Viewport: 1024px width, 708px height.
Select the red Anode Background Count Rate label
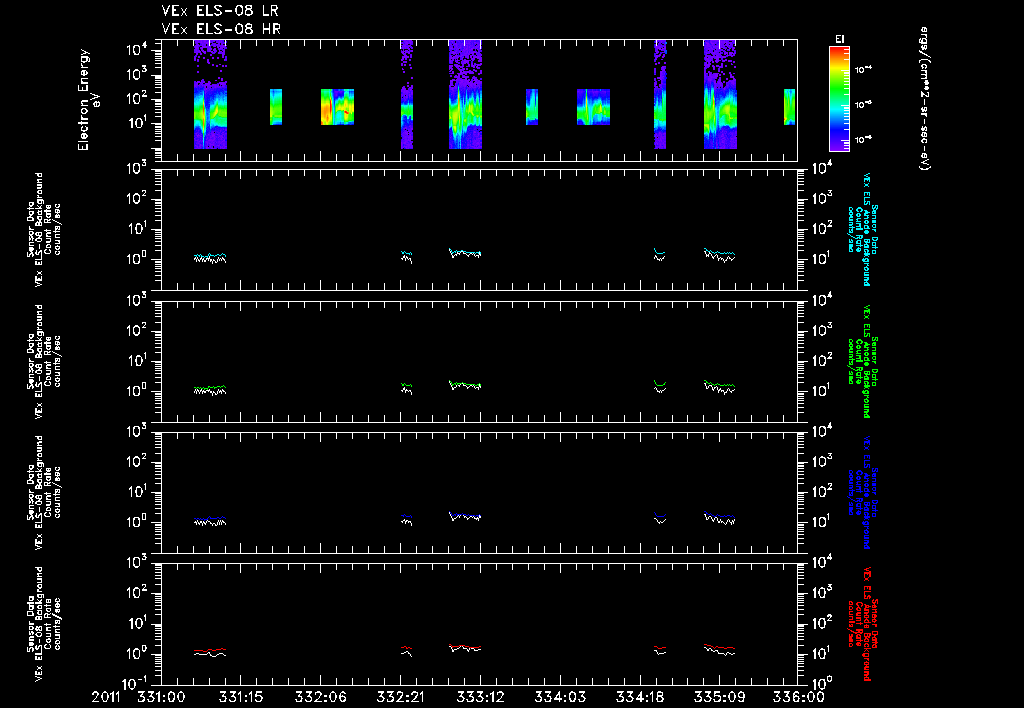(863, 624)
